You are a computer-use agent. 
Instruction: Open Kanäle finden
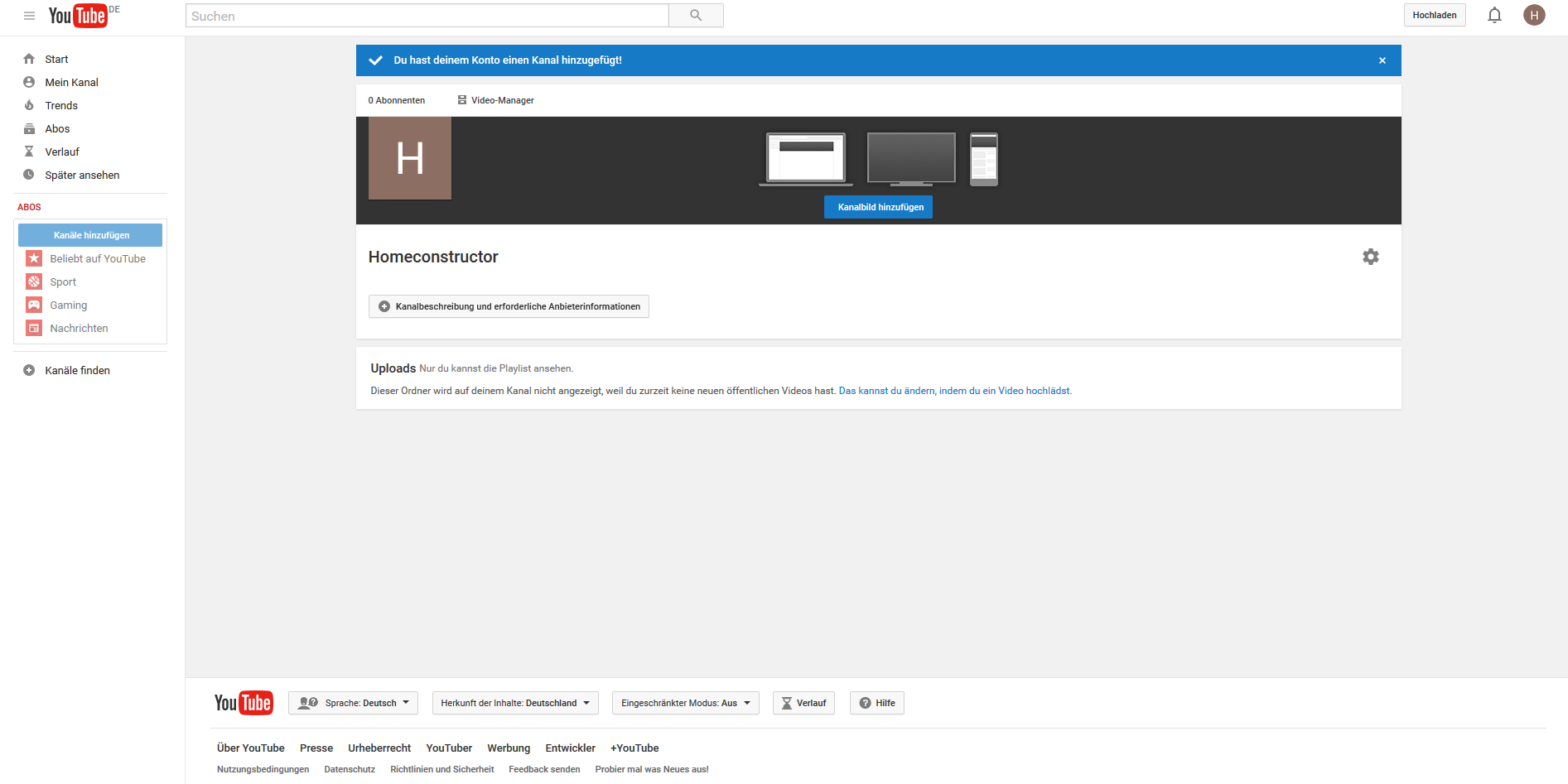tap(78, 370)
